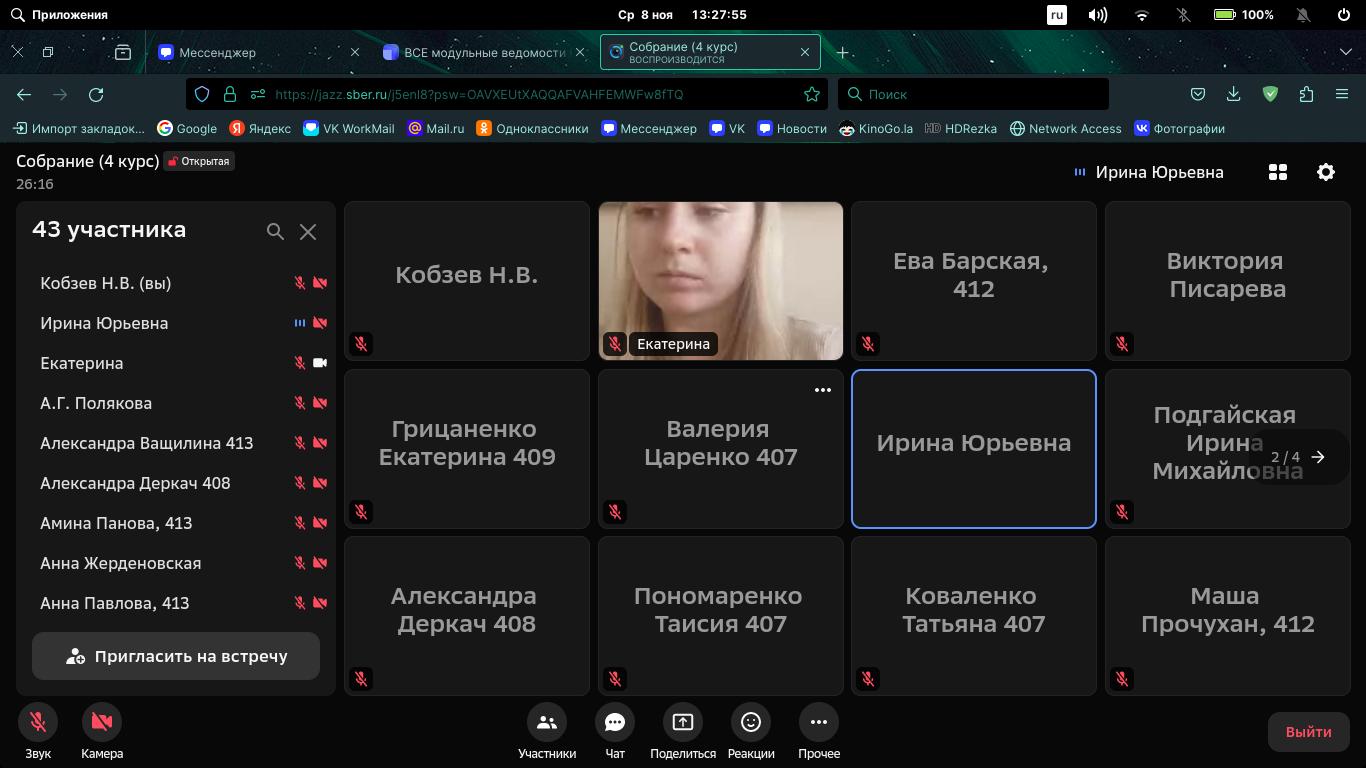Open the system volume indicator
Viewport: 1366px width, 768px height.
pyautogui.click(x=1098, y=15)
